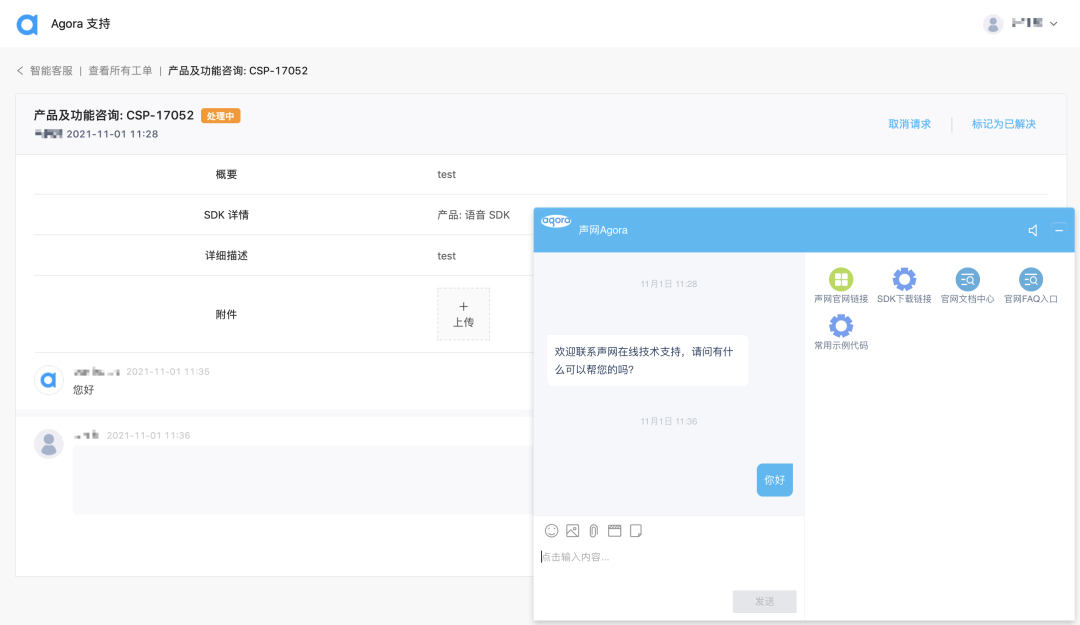Click the Agora logo in header
Screen dimensions: 1080x625
(27, 24)
